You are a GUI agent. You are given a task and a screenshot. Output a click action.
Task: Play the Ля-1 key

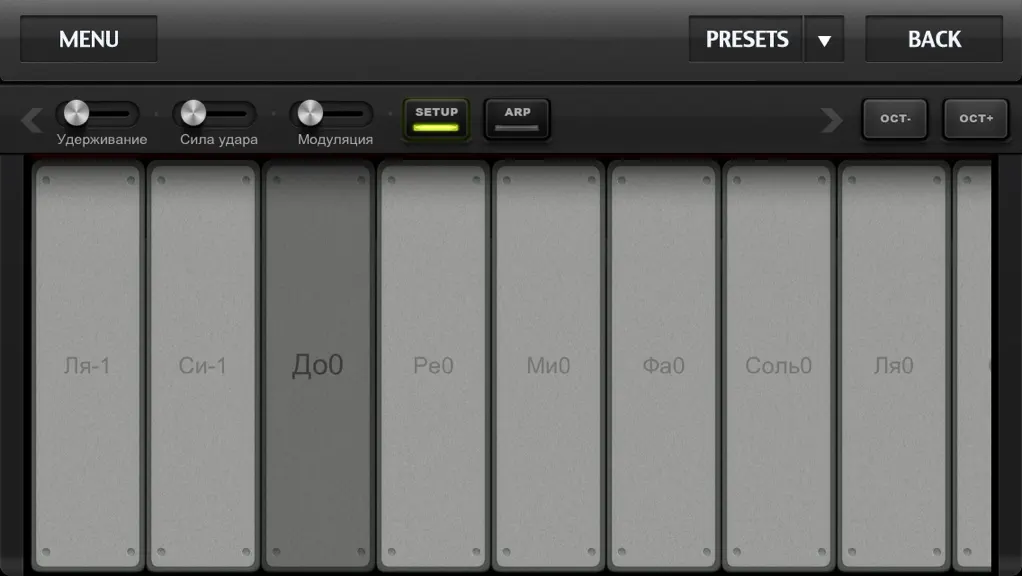[x=87, y=366]
